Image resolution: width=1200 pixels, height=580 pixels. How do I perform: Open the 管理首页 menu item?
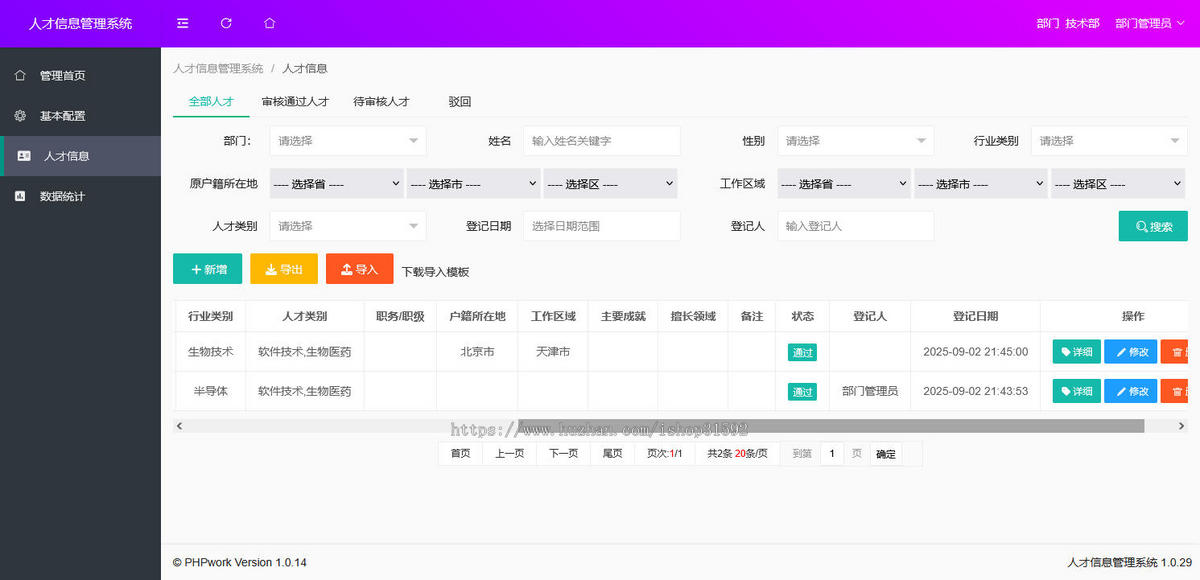pyautogui.click(x=80, y=76)
